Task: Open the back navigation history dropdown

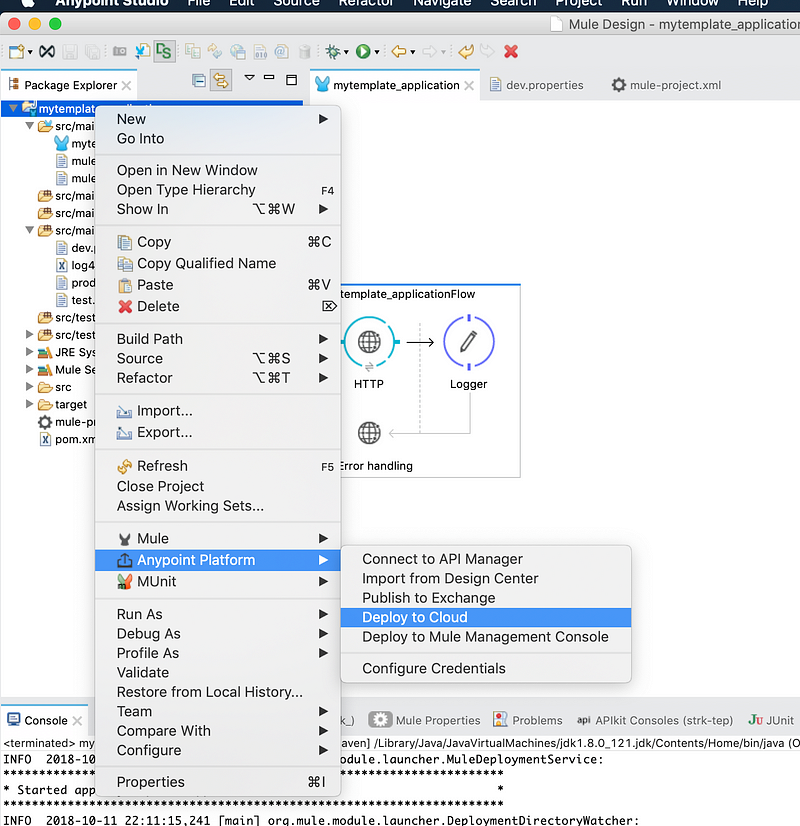Action: click(x=413, y=52)
